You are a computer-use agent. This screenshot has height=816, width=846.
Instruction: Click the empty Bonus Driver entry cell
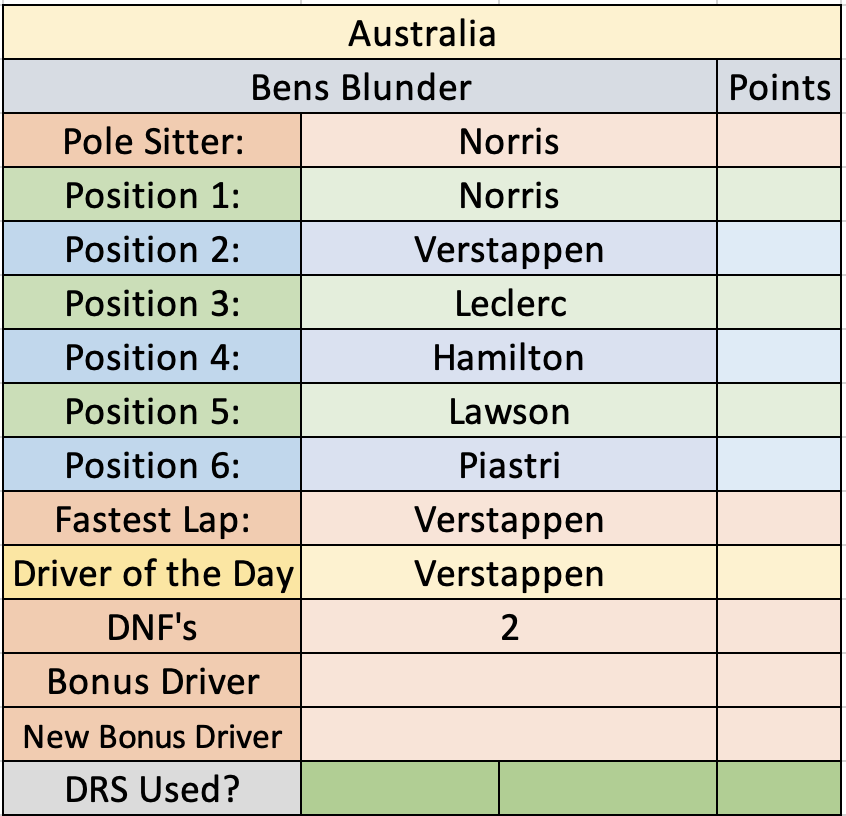tap(509, 680)
